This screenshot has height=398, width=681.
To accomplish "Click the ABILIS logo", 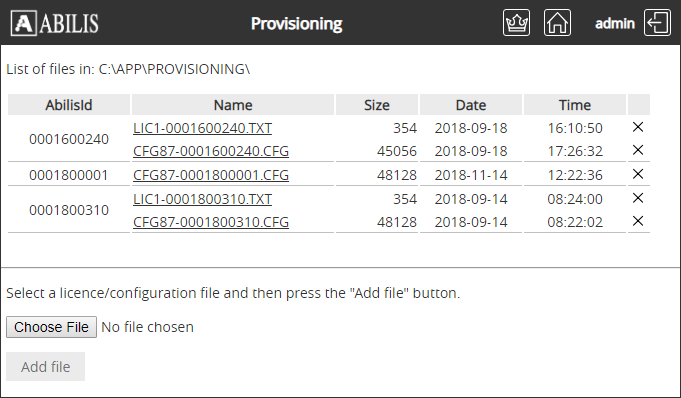I will coord(55,23).
